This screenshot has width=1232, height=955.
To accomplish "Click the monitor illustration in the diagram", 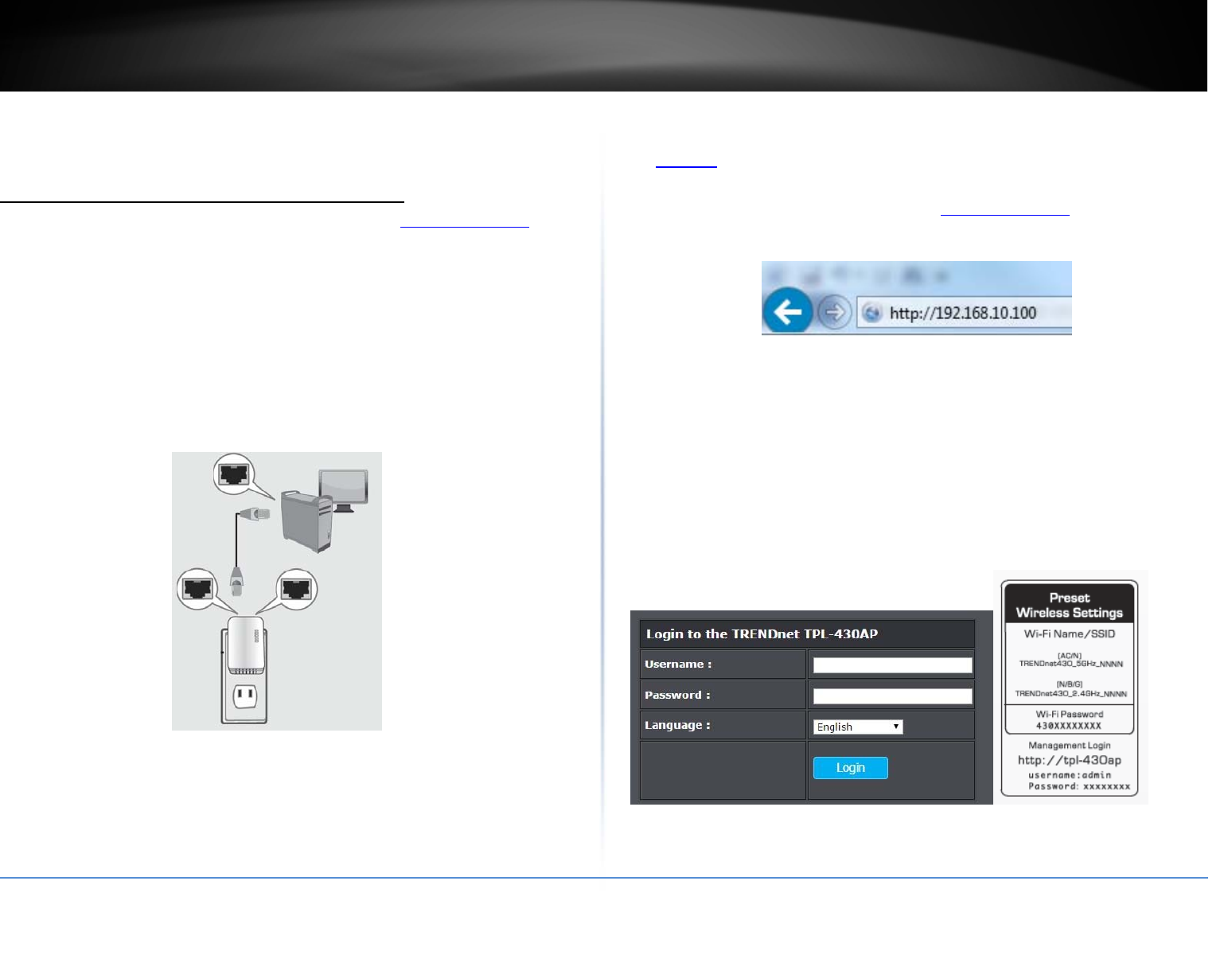I will pos(343,490).
